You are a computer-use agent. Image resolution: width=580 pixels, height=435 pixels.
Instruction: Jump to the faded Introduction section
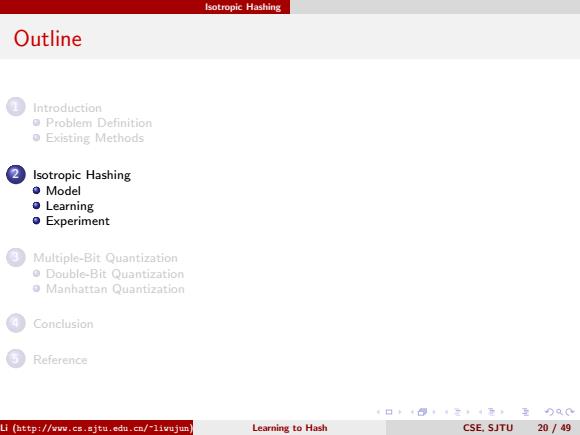coord(67,108)
